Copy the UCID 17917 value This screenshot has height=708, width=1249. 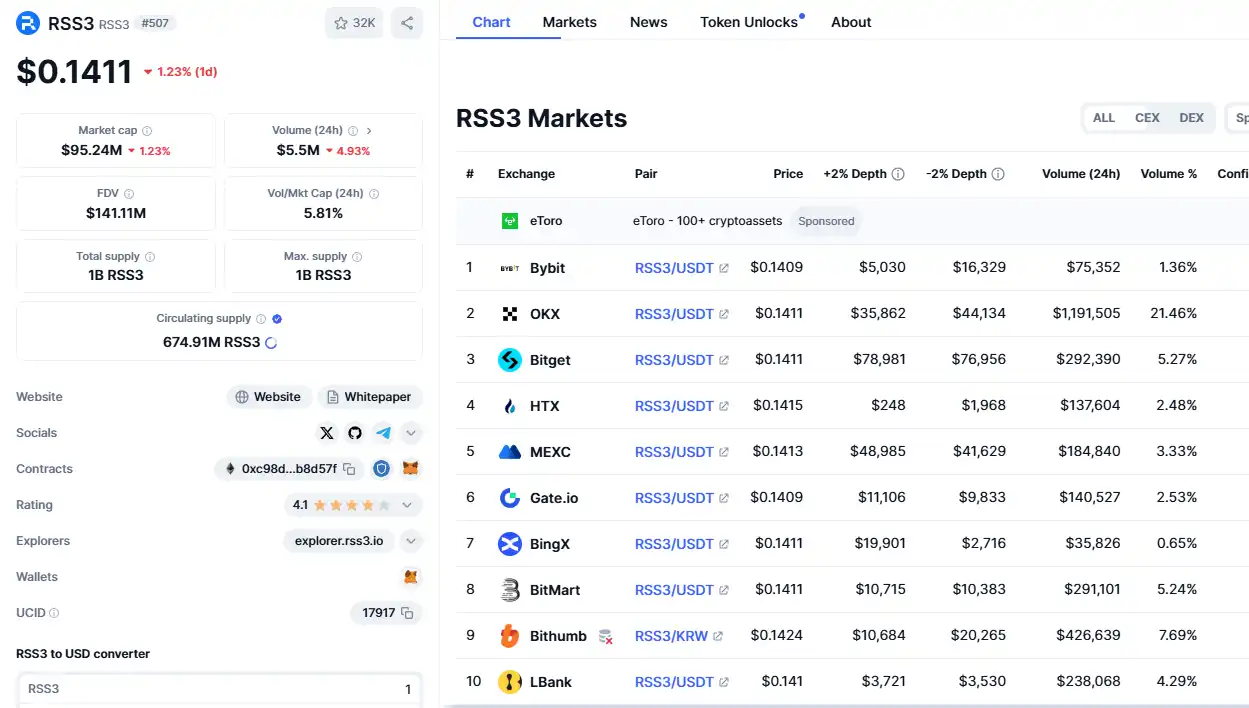(x=407, y=613)
